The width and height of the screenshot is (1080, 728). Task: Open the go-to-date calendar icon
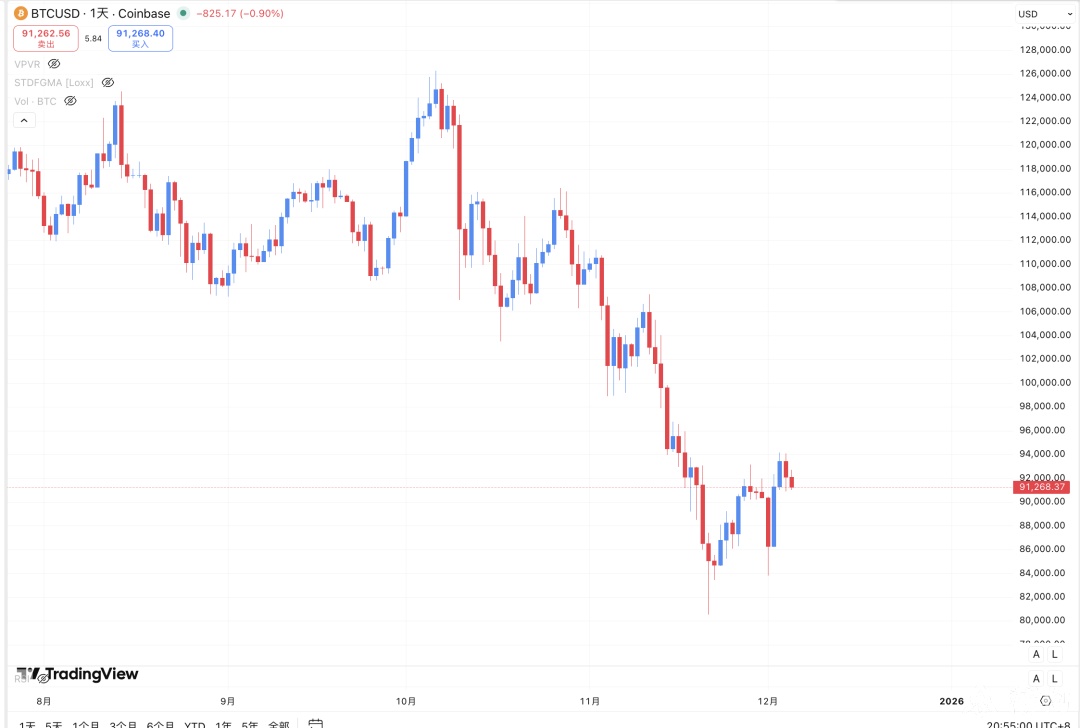click(315, 723)
